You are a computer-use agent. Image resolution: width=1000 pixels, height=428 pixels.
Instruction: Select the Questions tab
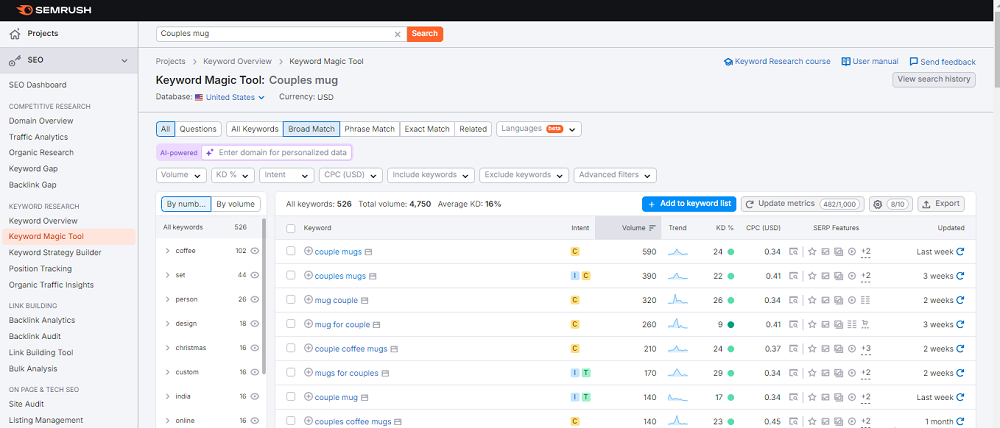[198, 129]
